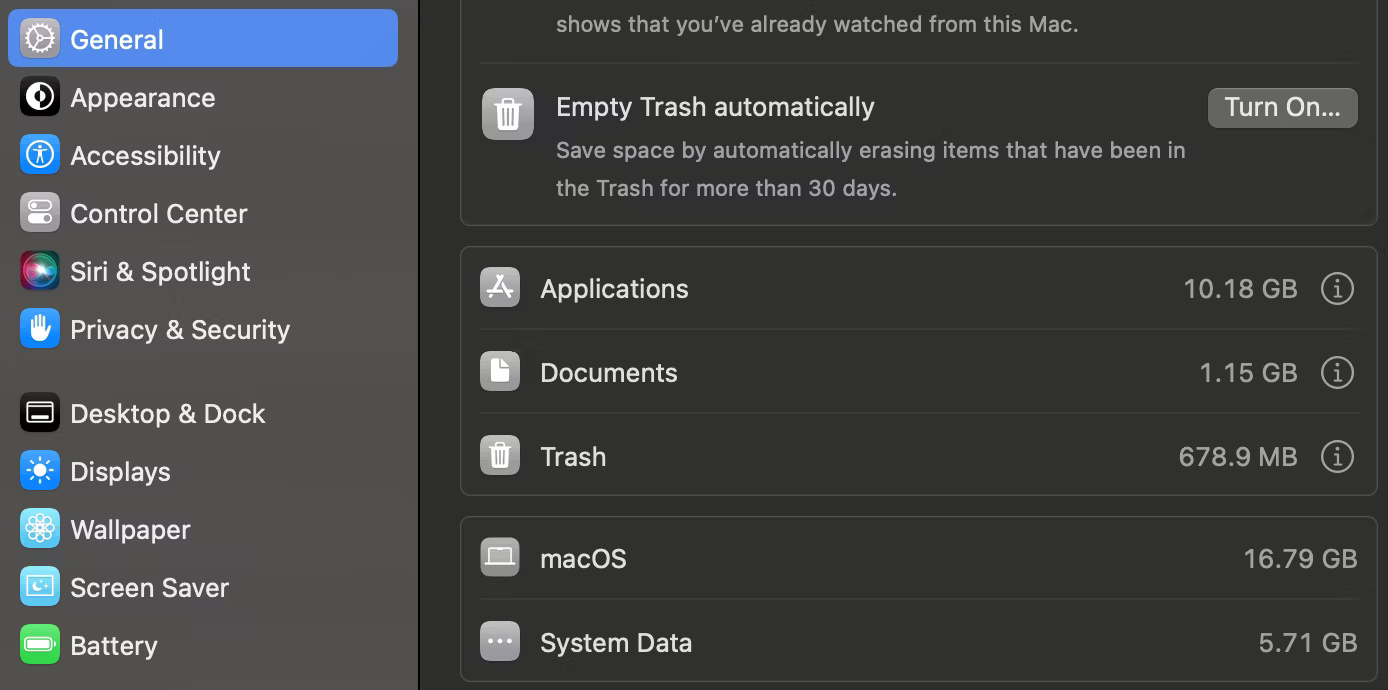Open info for the Trash storage category
This screenshot has height=690, width=1388.
pyautogui.click(x=1337, y=456)
